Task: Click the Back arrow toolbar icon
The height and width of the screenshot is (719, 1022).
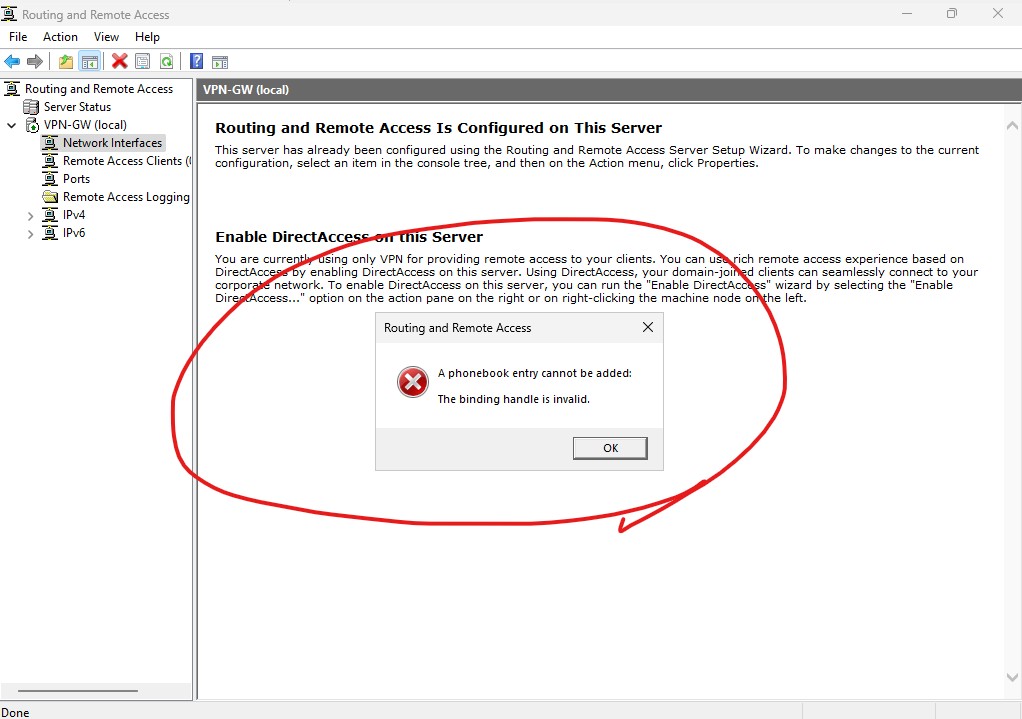Action: coord(12,61)
